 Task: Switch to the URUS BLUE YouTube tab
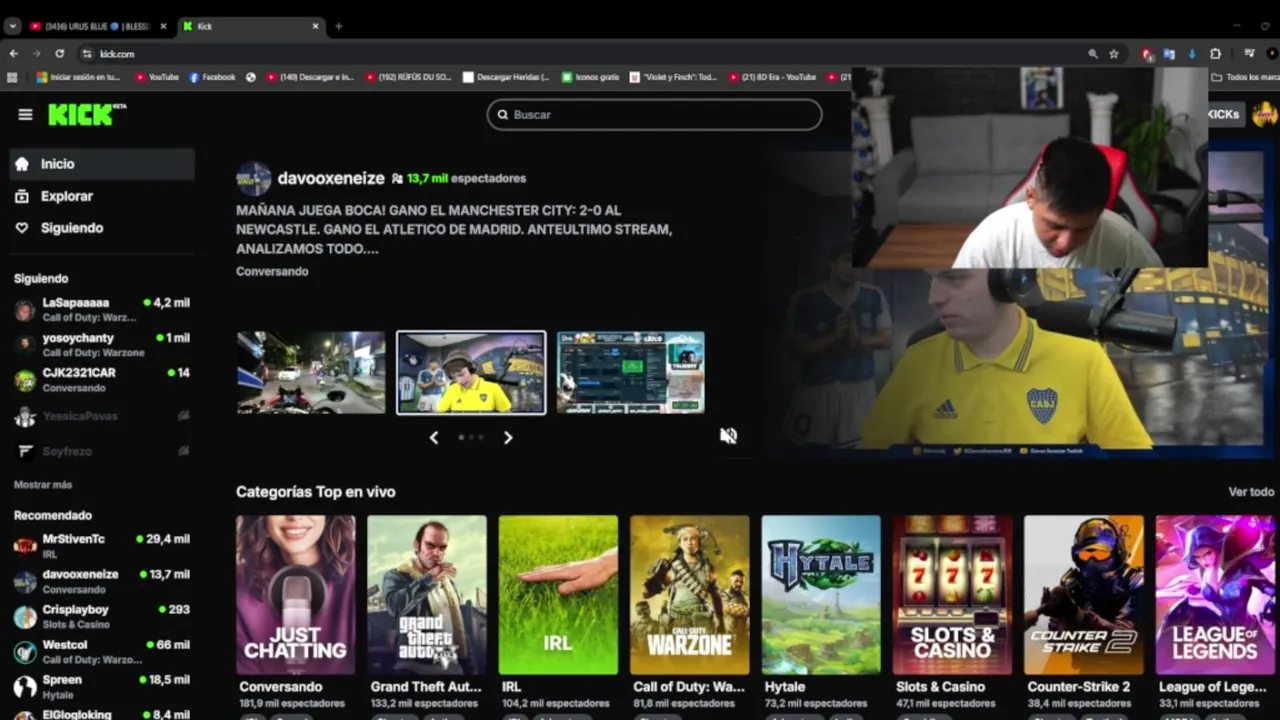point(98,26)
